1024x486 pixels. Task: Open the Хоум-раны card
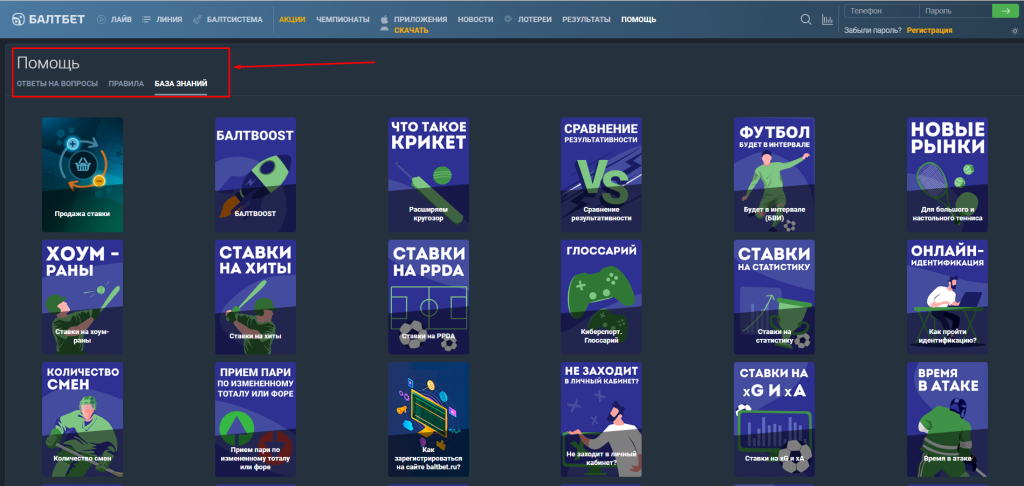pyautogui.click(x=82, y=297)
